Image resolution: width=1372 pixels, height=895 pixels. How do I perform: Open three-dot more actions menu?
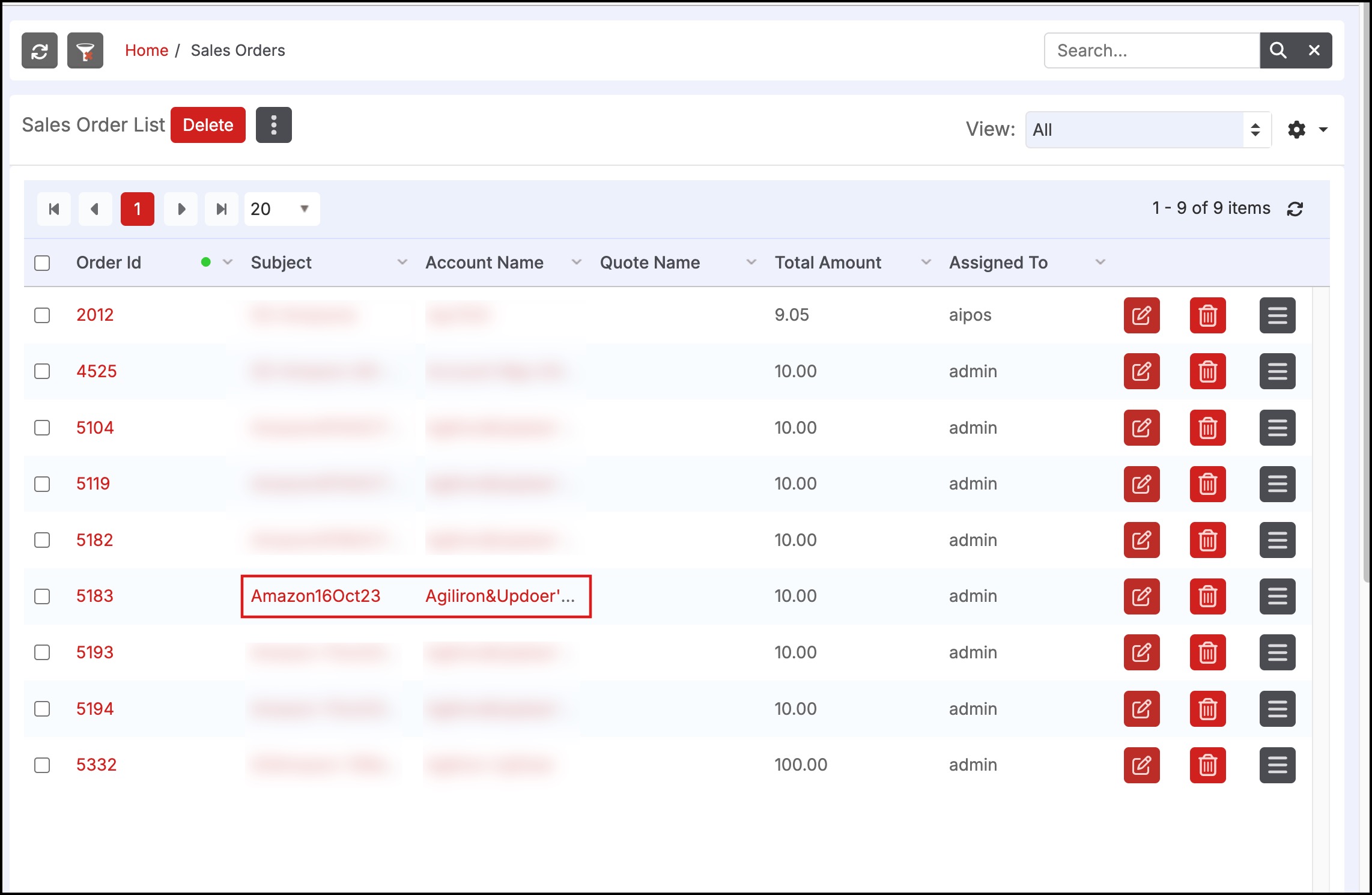pos(273,125)
